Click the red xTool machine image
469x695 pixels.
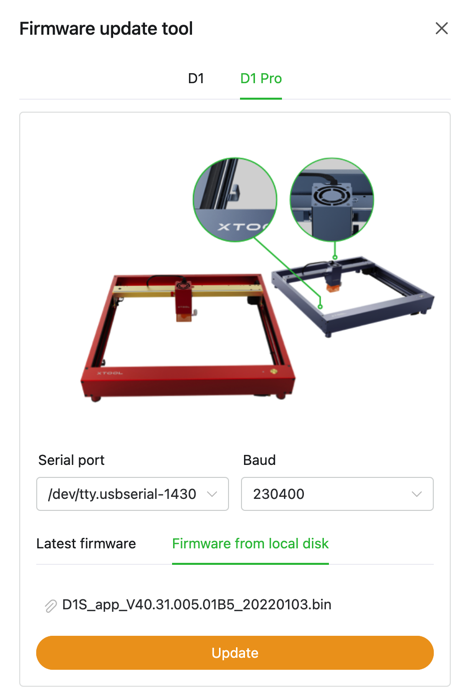click(x=188, y=337)
